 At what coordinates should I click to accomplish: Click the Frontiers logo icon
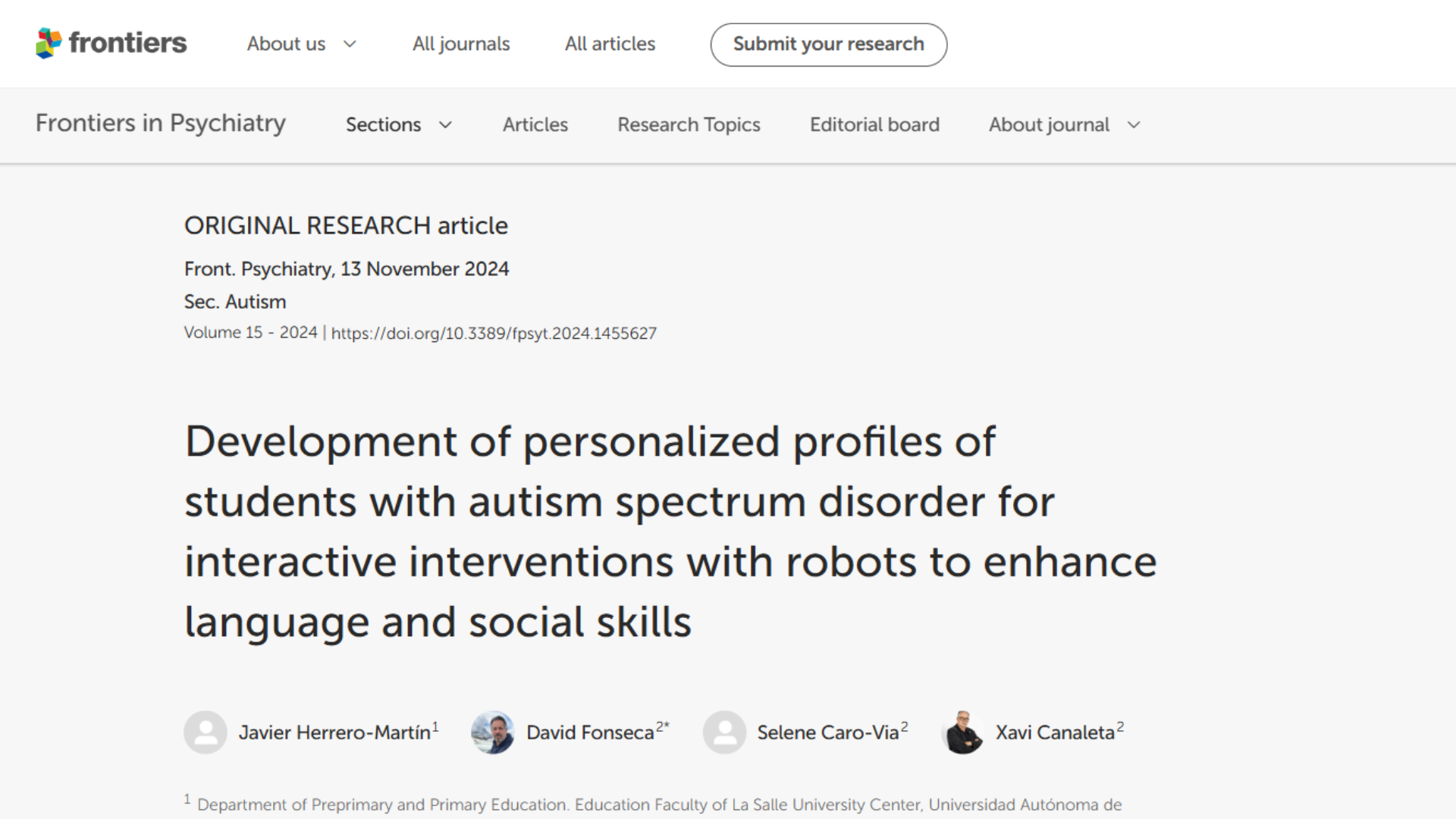coord(49,43)
